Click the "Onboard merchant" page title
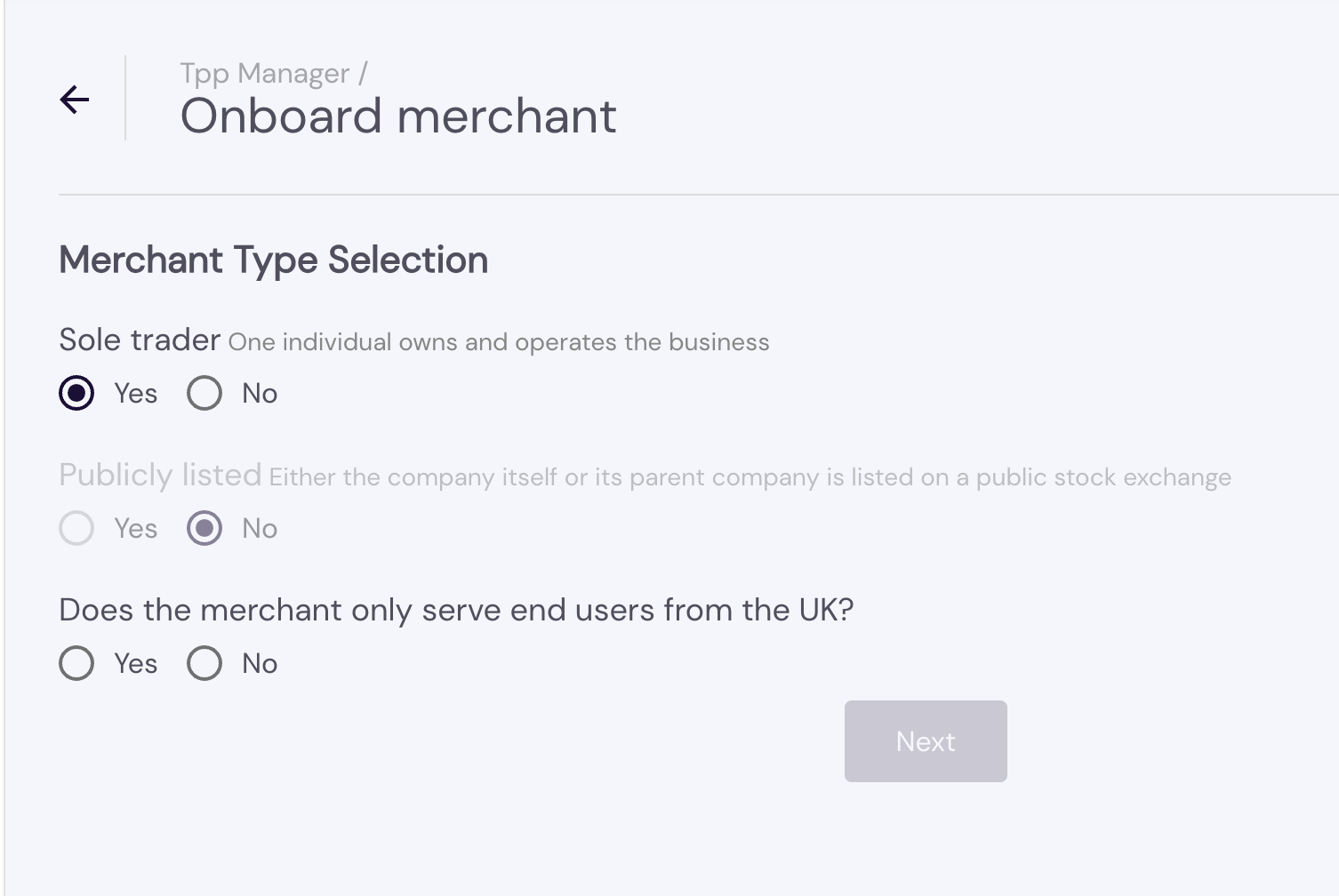The width and height of the screenshot is (1339, 896). (399, 116)
